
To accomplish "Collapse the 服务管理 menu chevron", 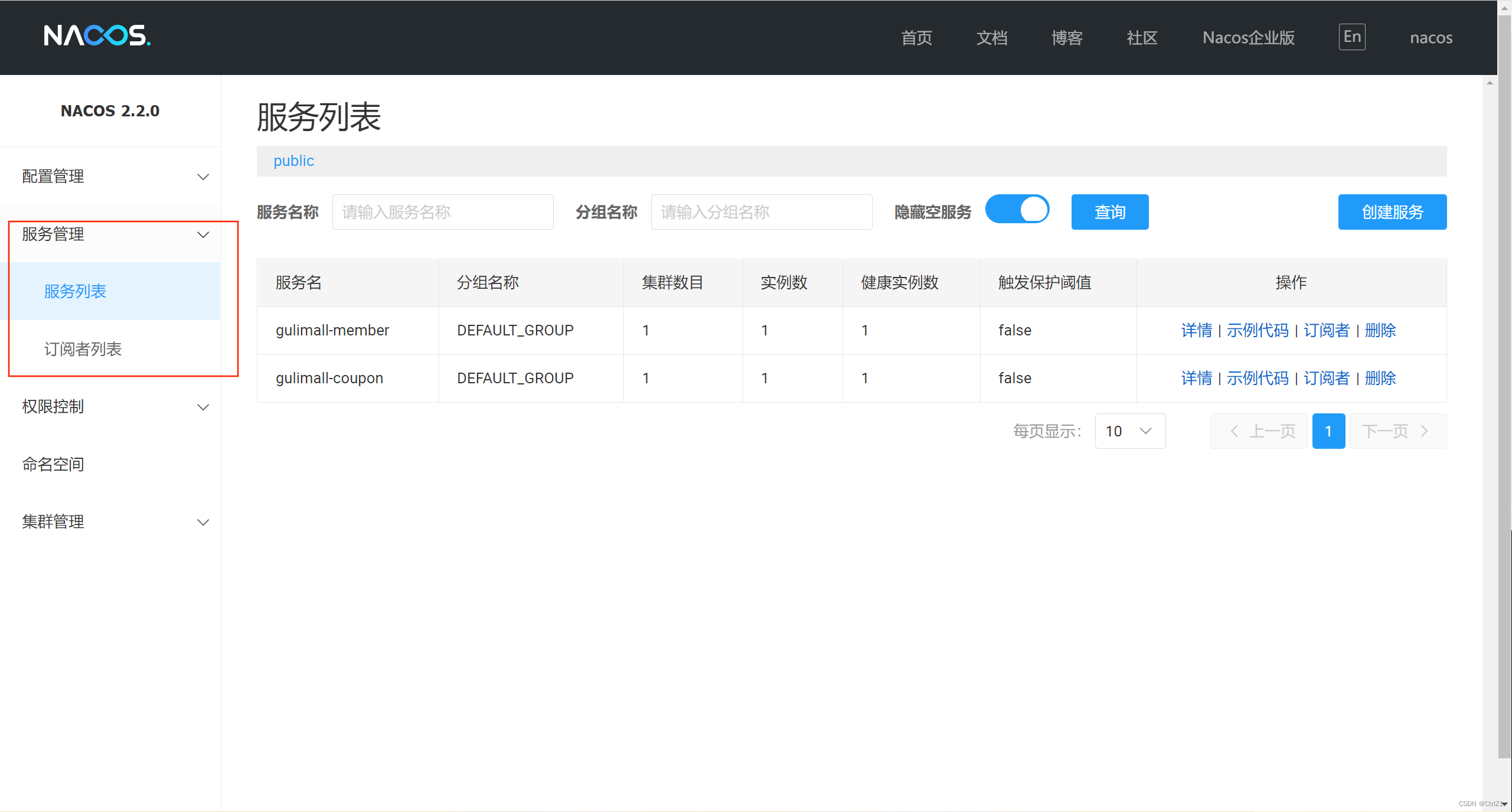I will (x=203, y=235).
